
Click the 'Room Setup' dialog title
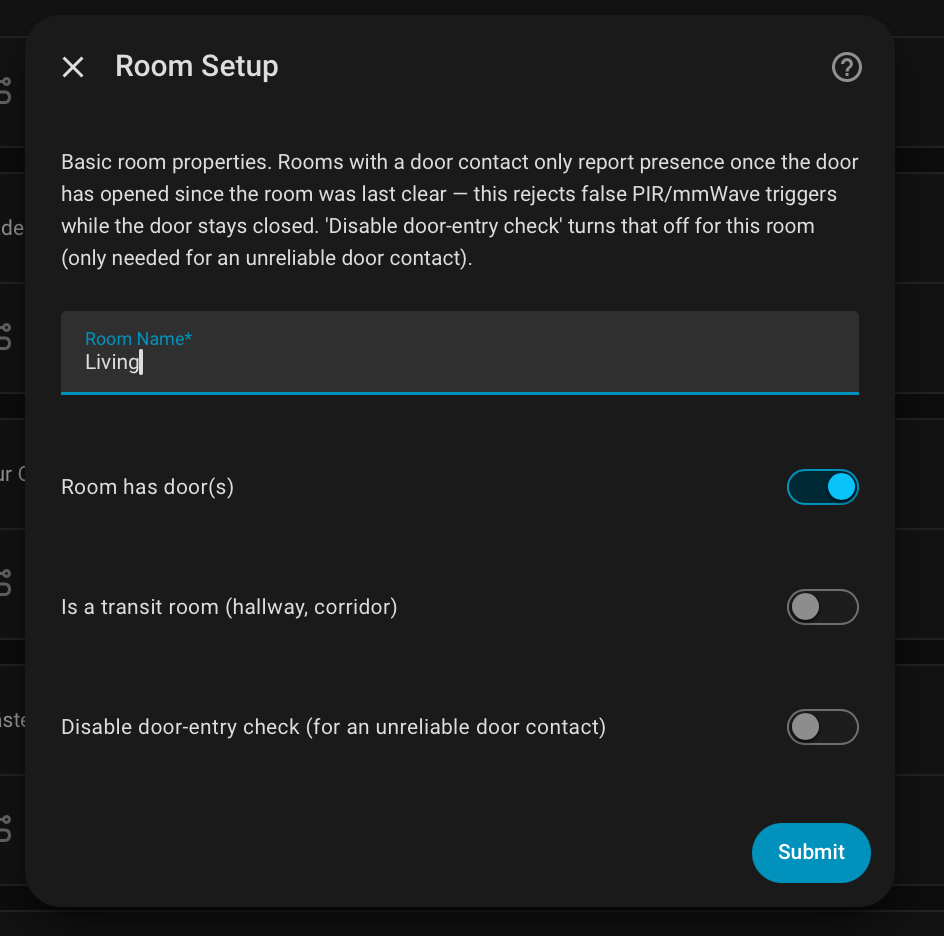[197, 66]
